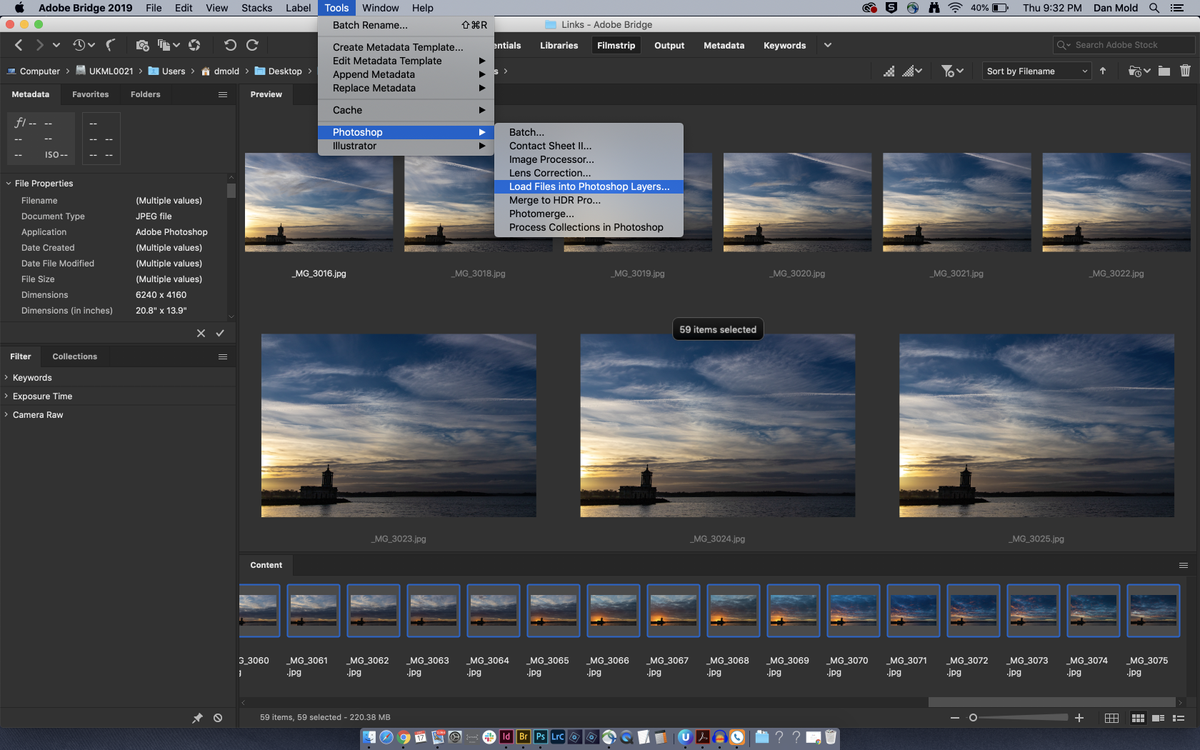Select the Get Photos from Camera icon

pos(143,45)
